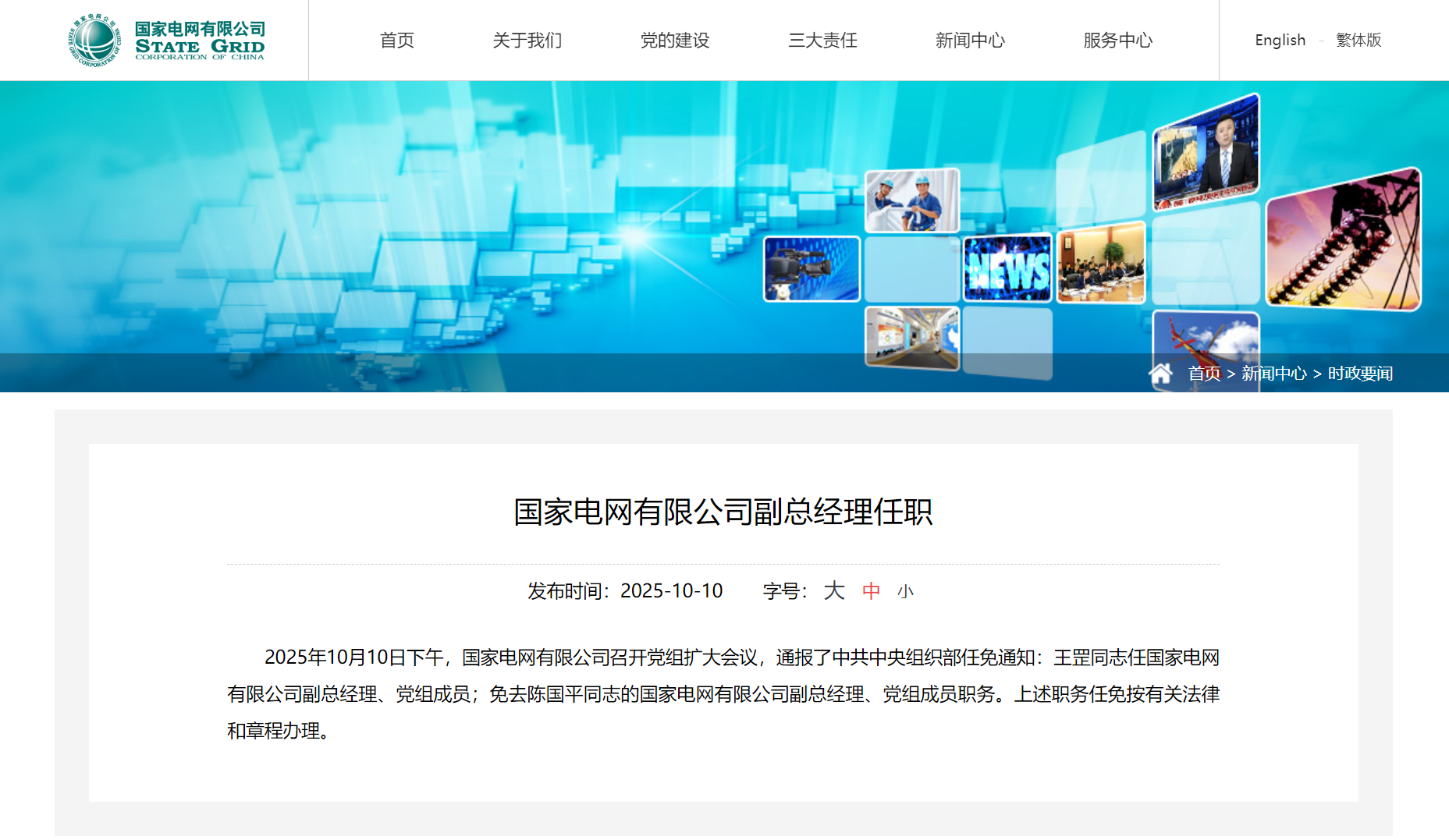Switch site language to English
Viewport: 1449px width, 840px height.
point(1280,41)
